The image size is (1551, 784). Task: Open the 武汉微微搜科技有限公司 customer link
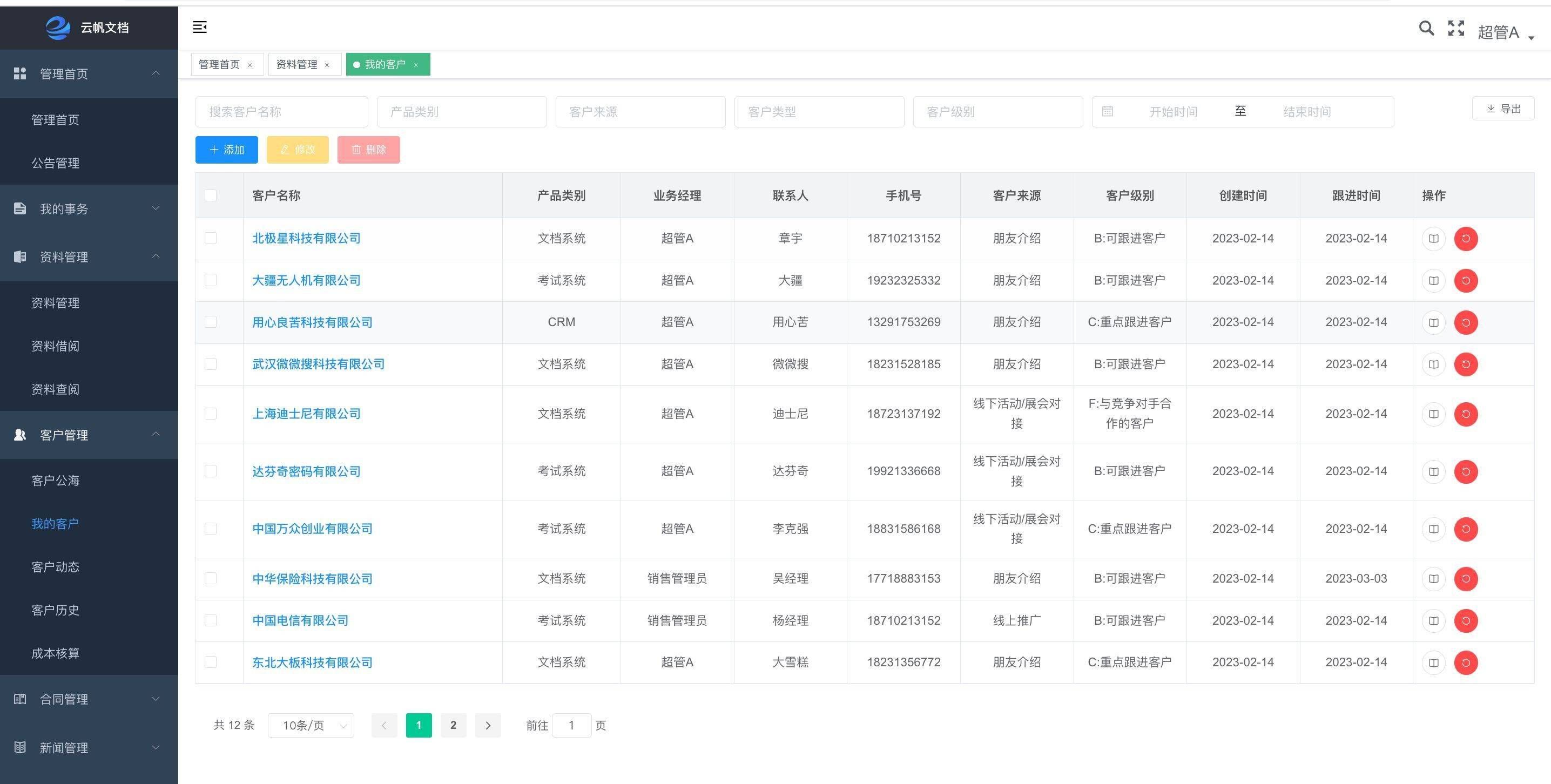click(x=318, y=364)
